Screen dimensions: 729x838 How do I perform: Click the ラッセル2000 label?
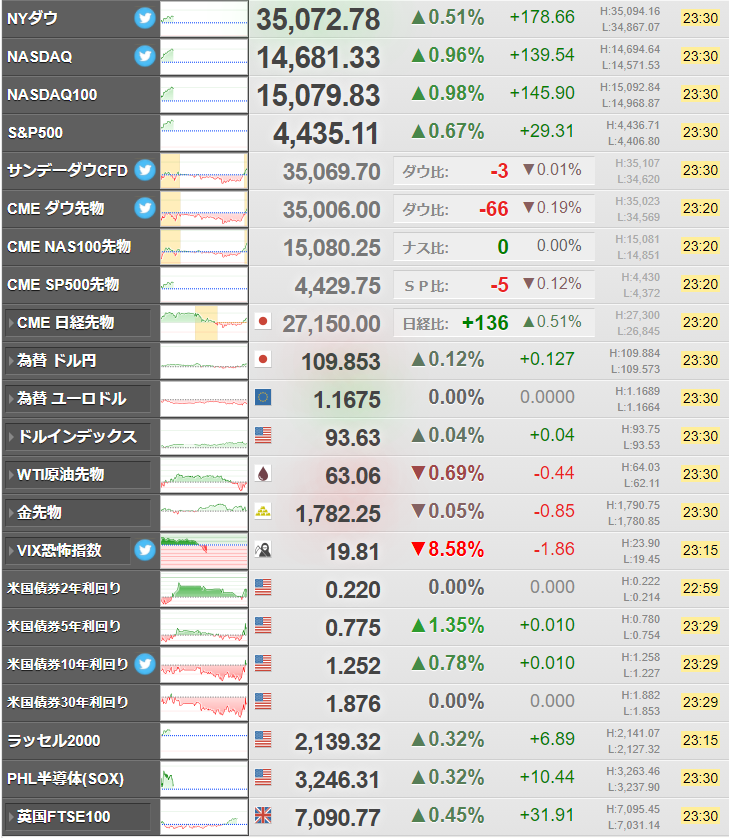pos(53,741)
